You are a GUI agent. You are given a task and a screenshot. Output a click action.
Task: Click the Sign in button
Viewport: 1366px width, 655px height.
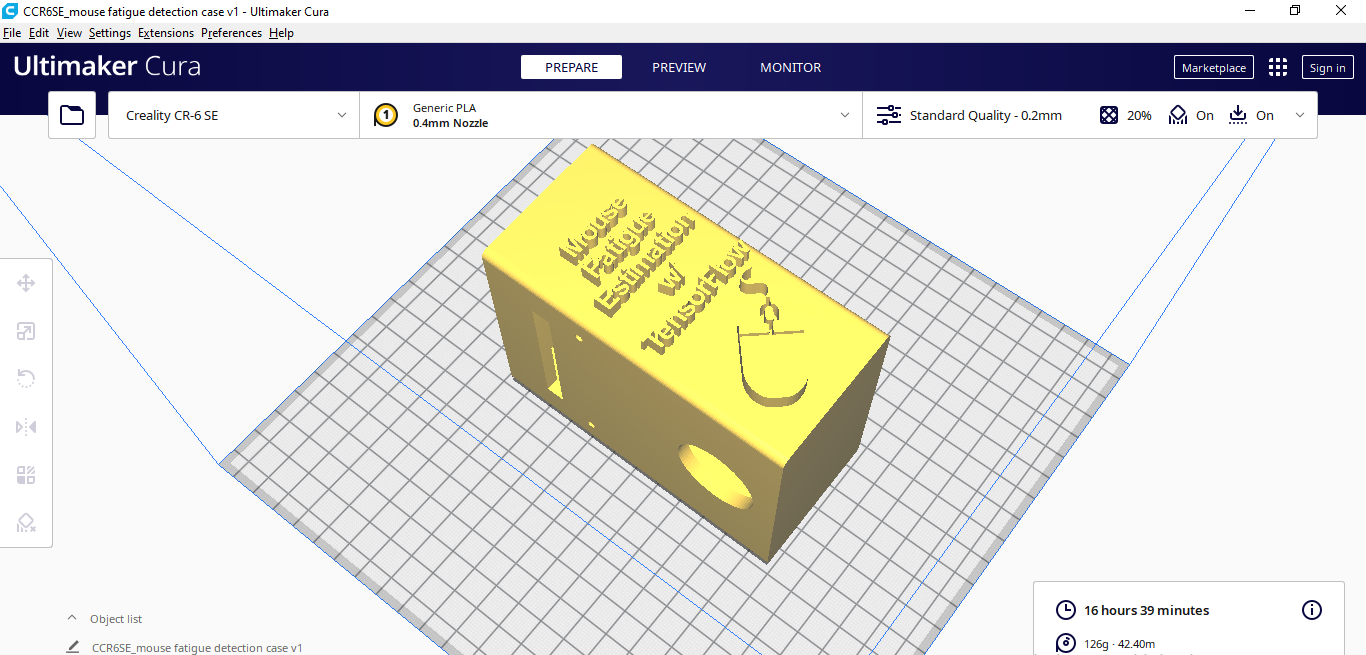[x=1327, y=67]
